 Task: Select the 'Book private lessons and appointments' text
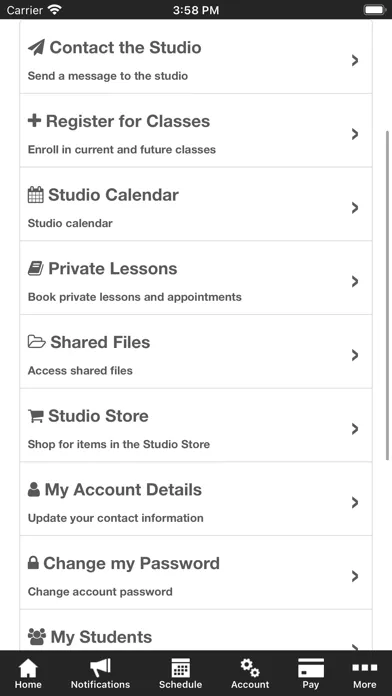pos(135,297)
